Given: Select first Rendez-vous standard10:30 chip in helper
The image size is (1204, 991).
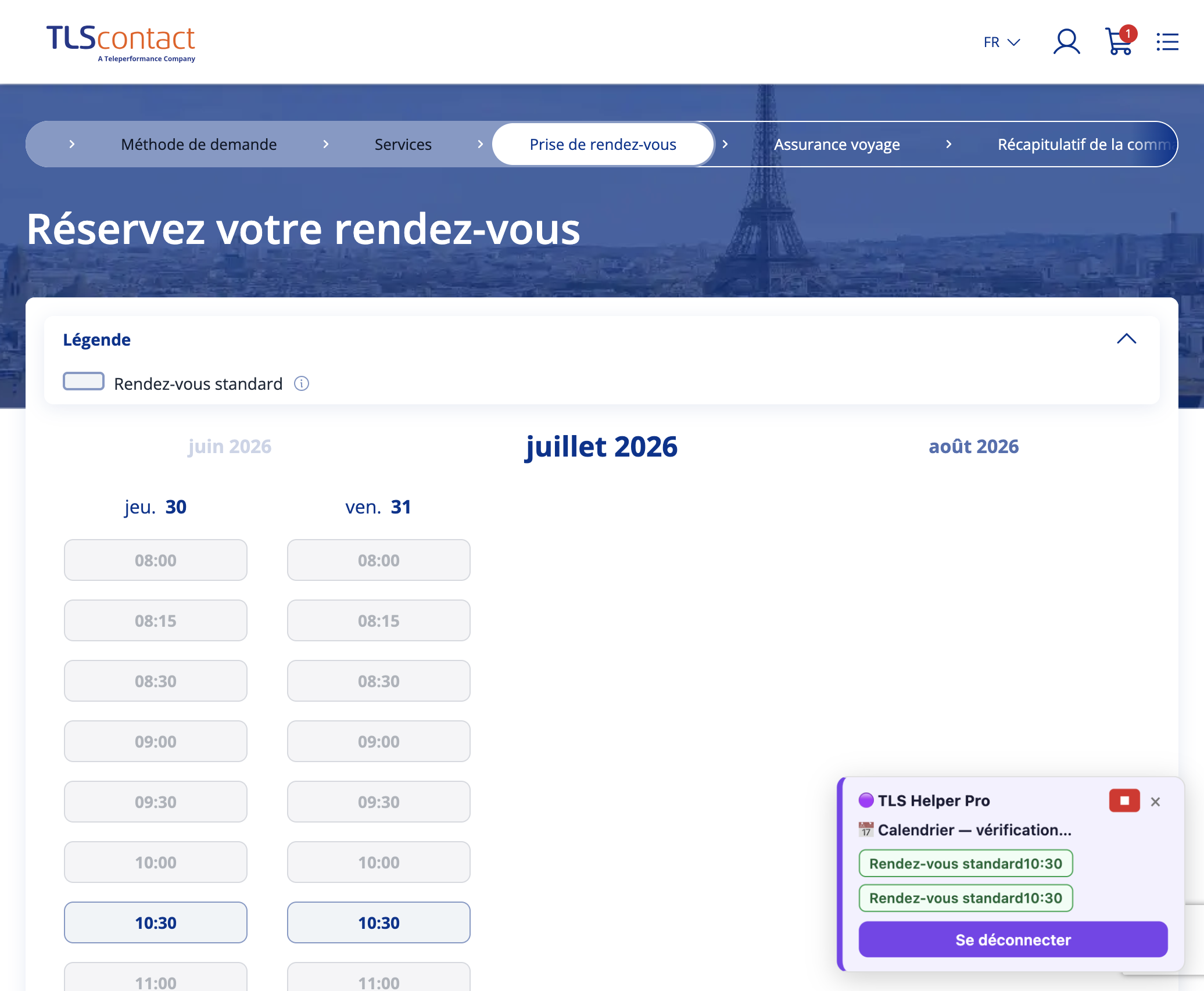Looking at the screenshot, I should [966, 863].
